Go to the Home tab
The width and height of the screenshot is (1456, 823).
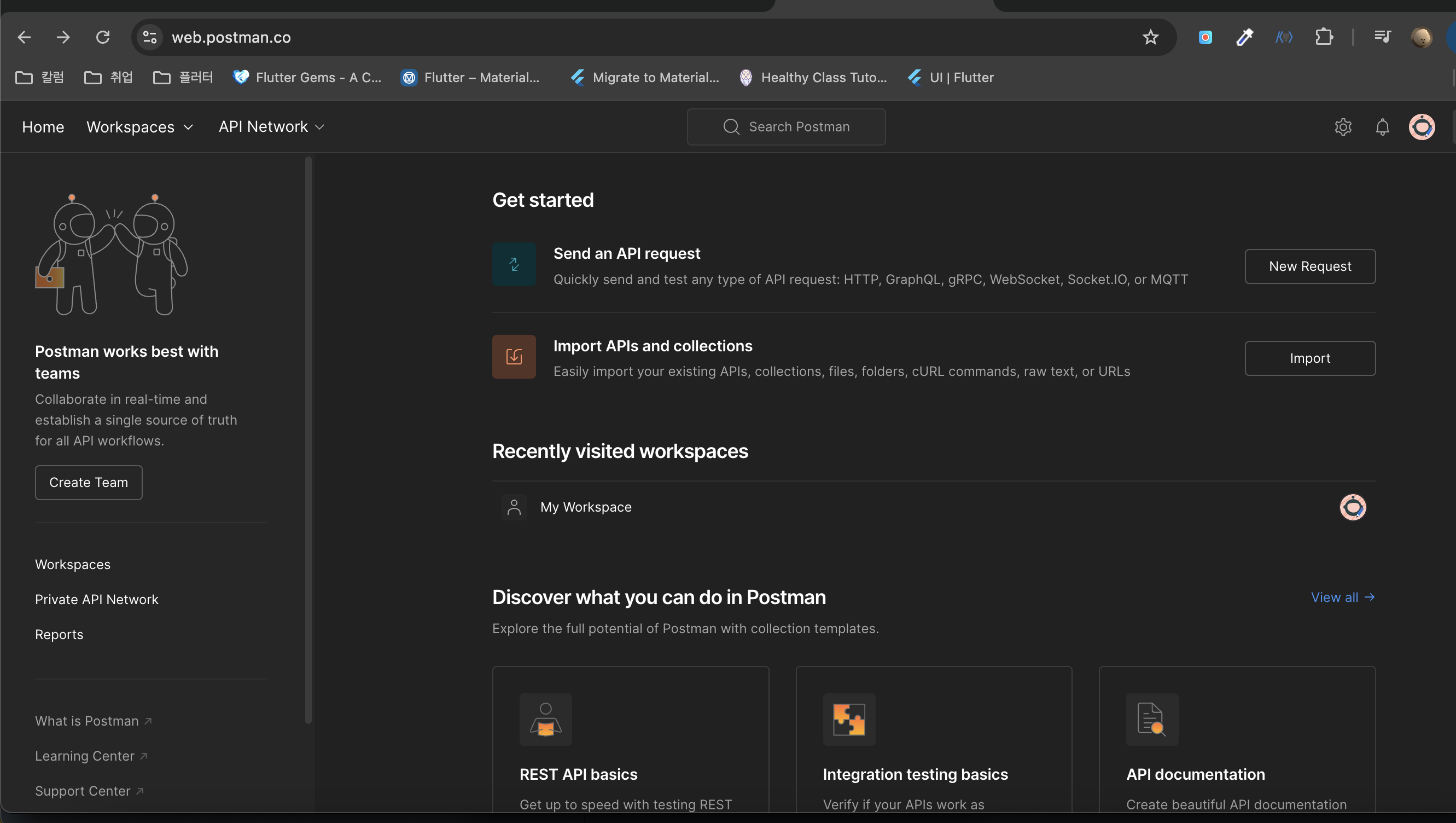(43, 127)
